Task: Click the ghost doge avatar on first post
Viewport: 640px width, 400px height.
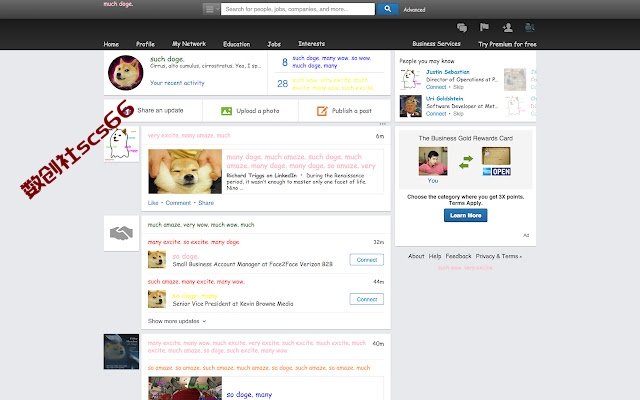Action: 121,144
